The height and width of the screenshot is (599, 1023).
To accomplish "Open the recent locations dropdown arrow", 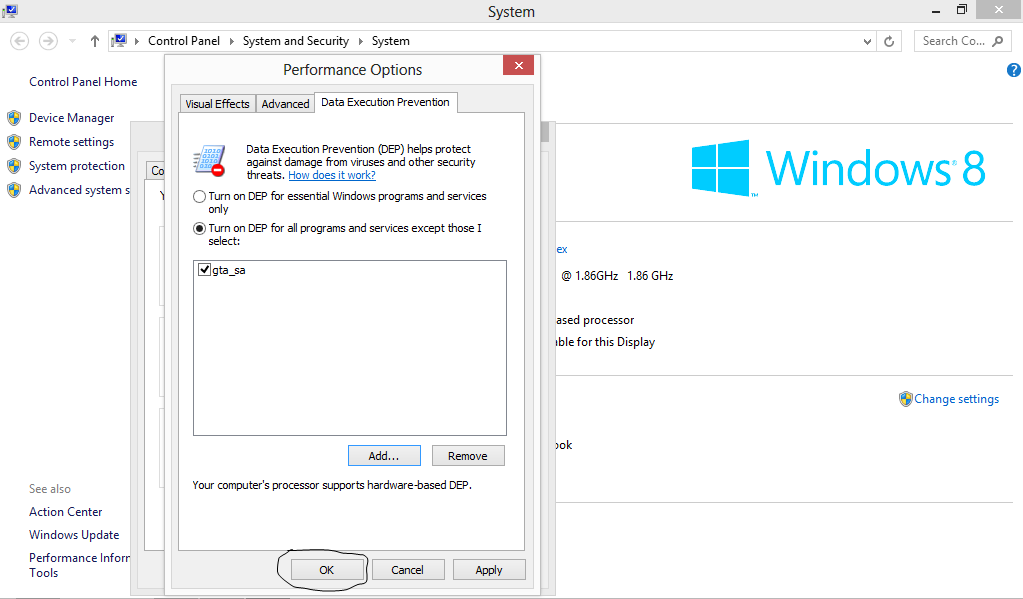I will coord(72,41).
